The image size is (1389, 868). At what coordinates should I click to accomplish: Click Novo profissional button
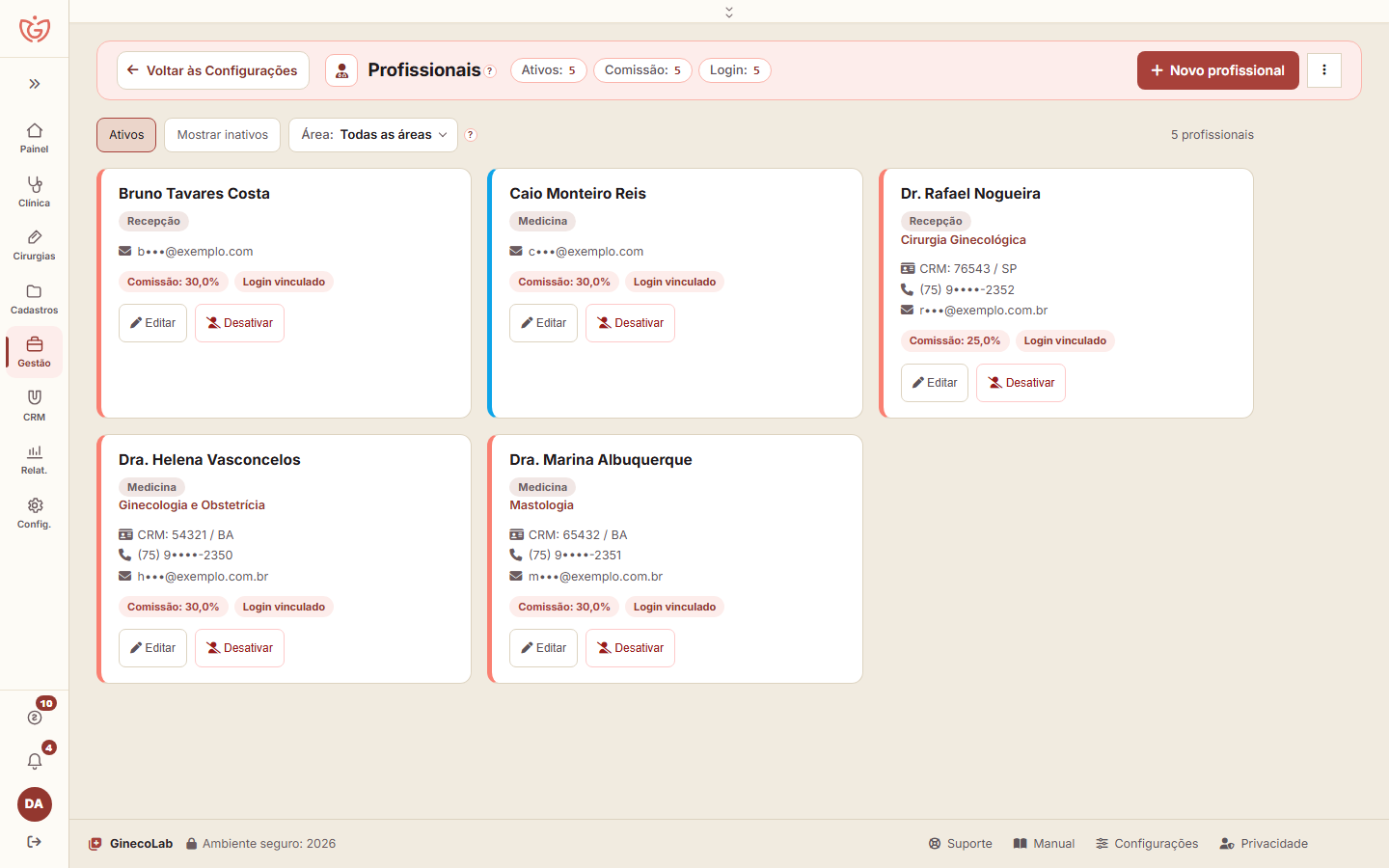[x=1218, y=70]
